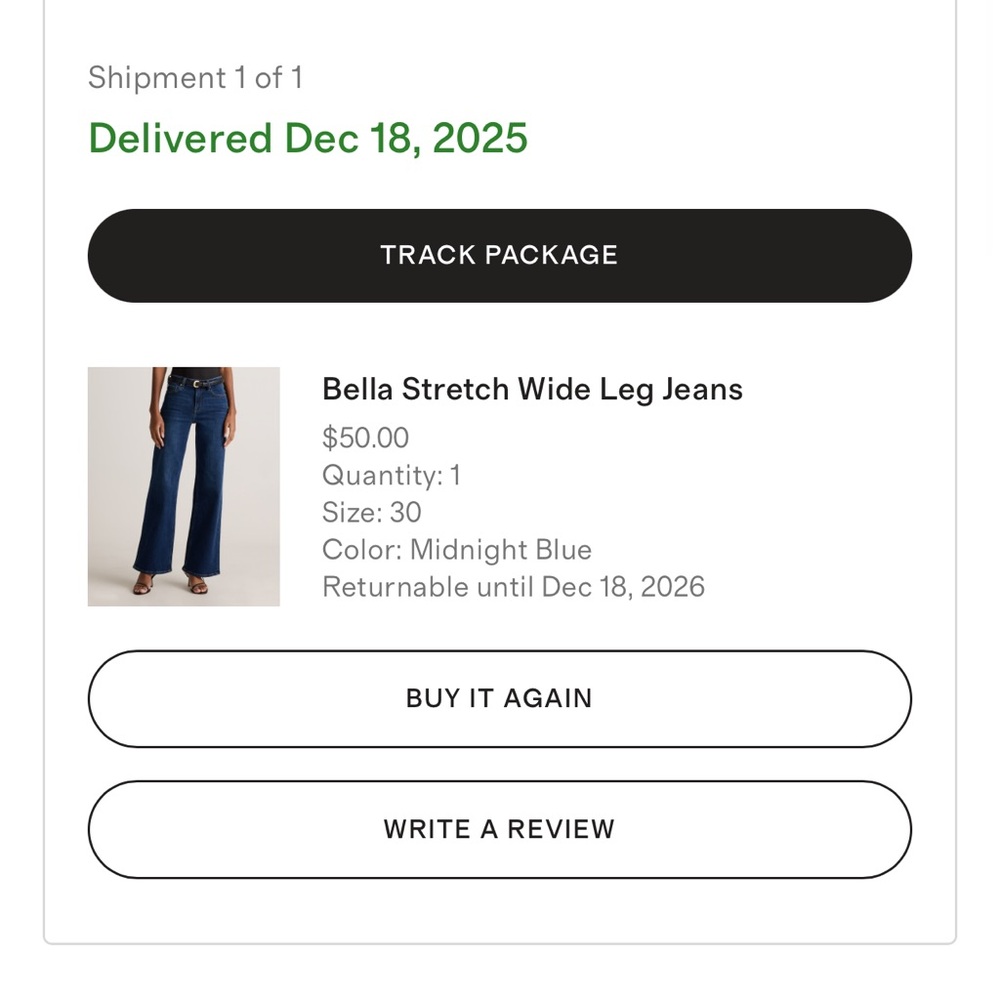
Task: Click the $50.00 price label
Action: coord(366,437)
